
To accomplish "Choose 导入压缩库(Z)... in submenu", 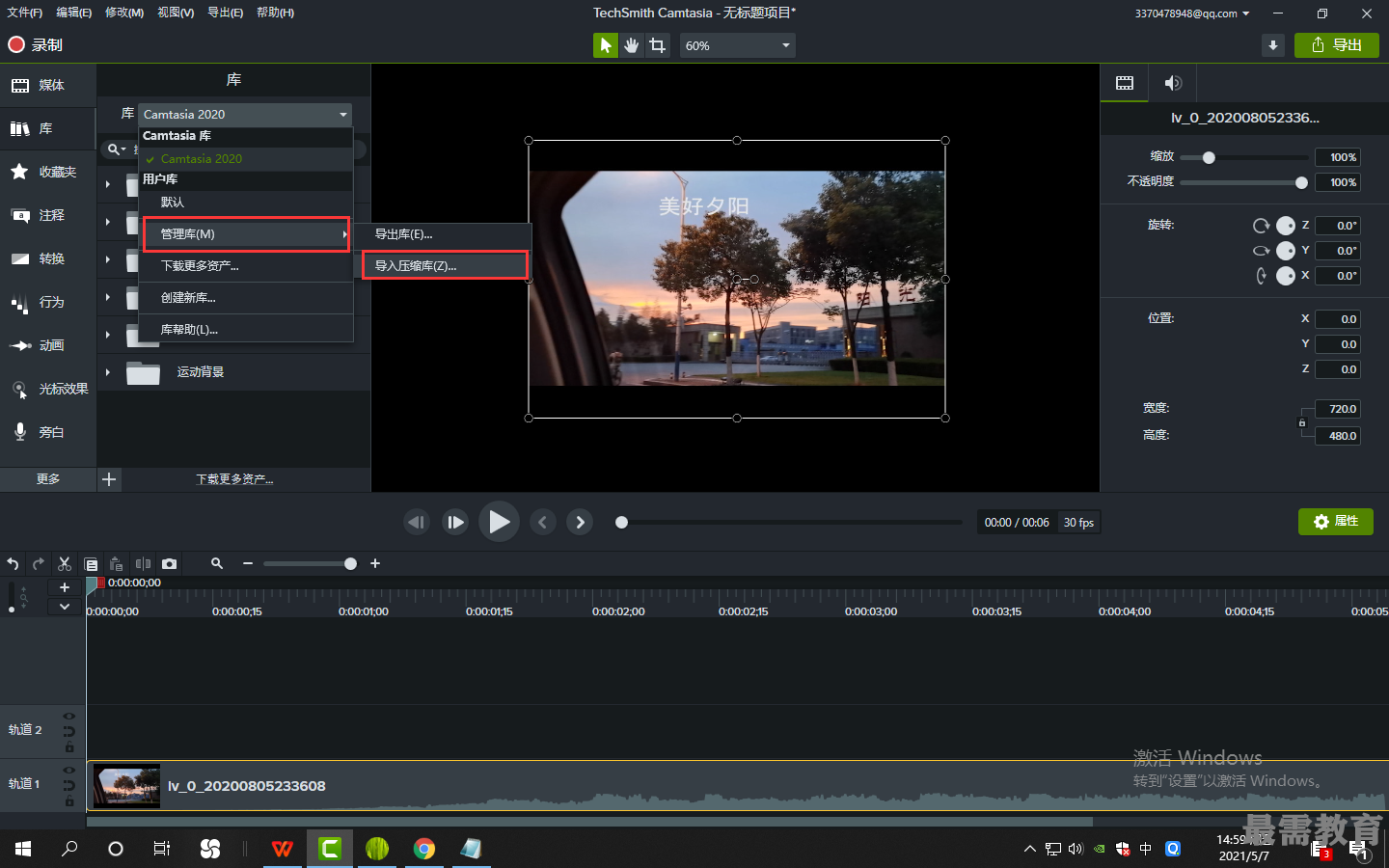I will (x=445, y=266).
